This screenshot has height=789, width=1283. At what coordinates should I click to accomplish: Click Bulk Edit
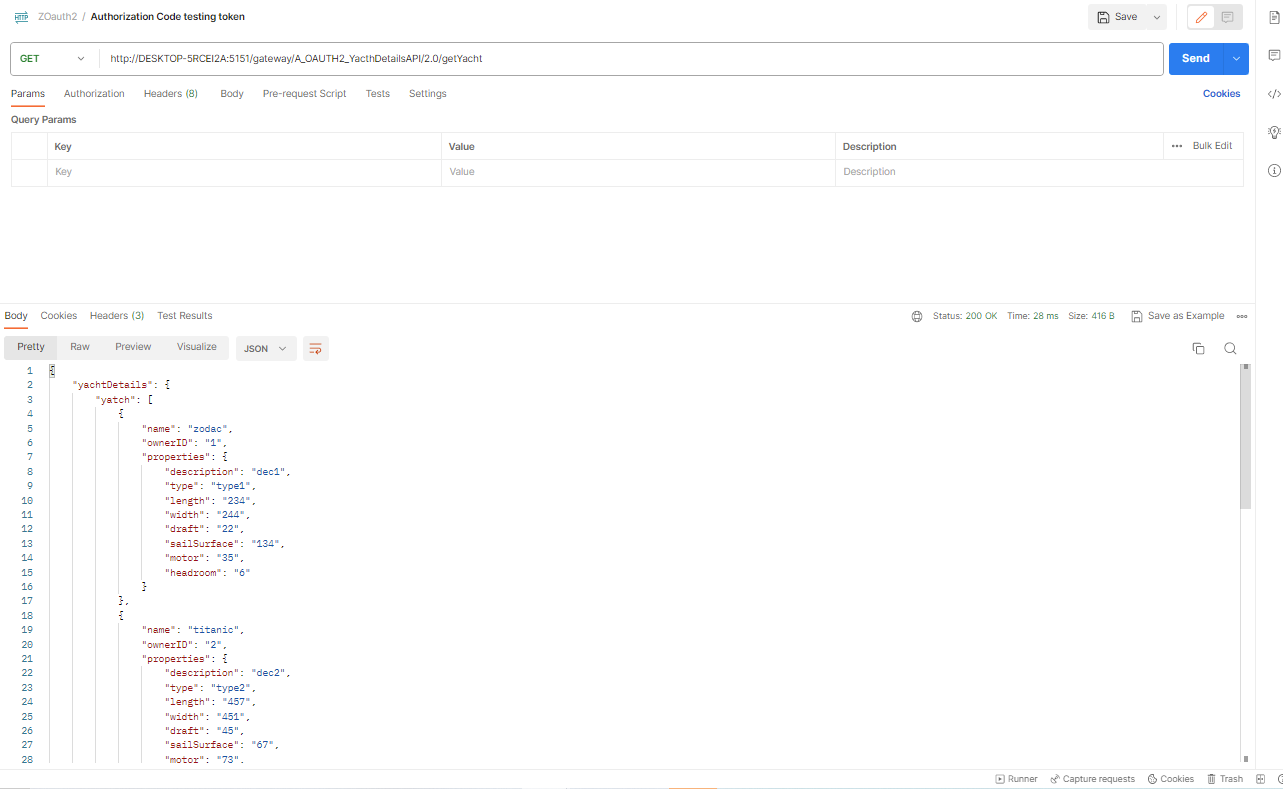(1212, 146)
